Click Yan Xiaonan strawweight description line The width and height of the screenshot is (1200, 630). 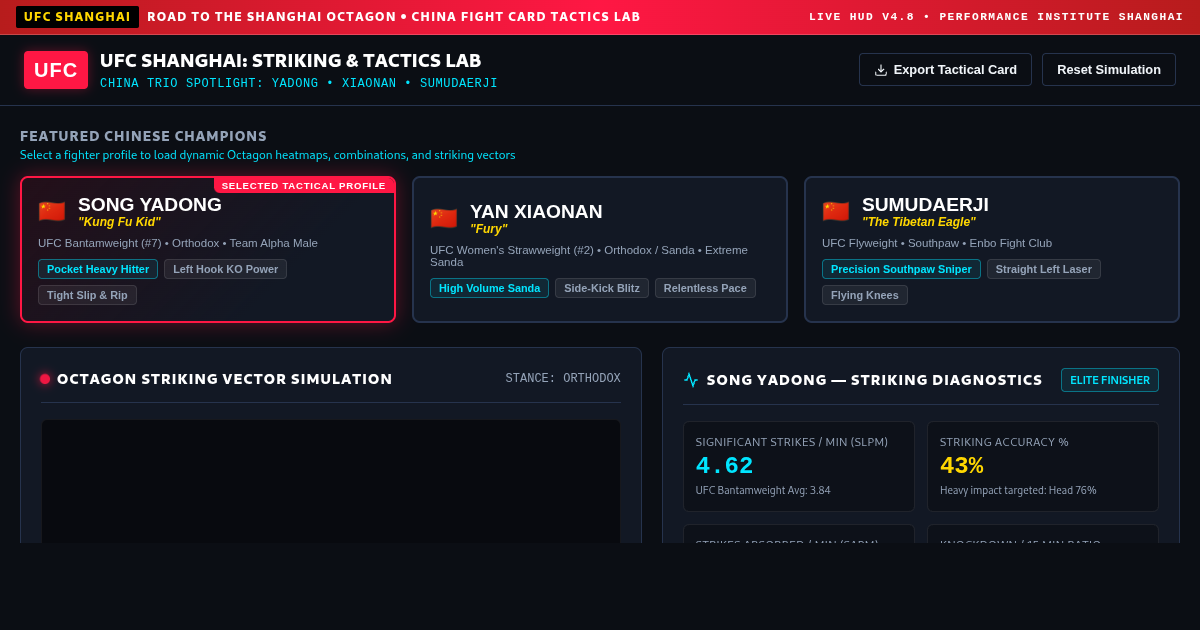589,256
